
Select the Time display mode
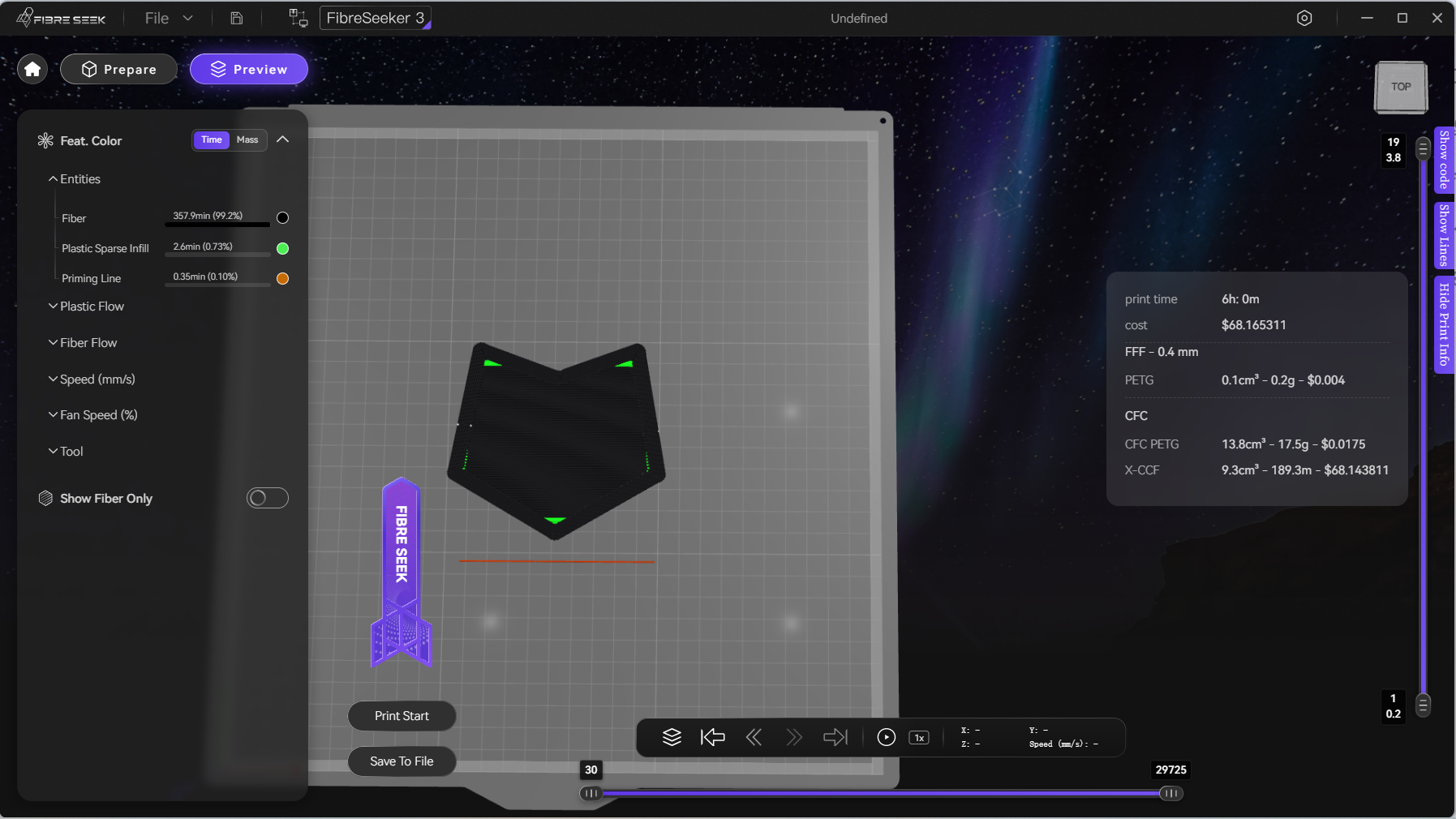212,139
